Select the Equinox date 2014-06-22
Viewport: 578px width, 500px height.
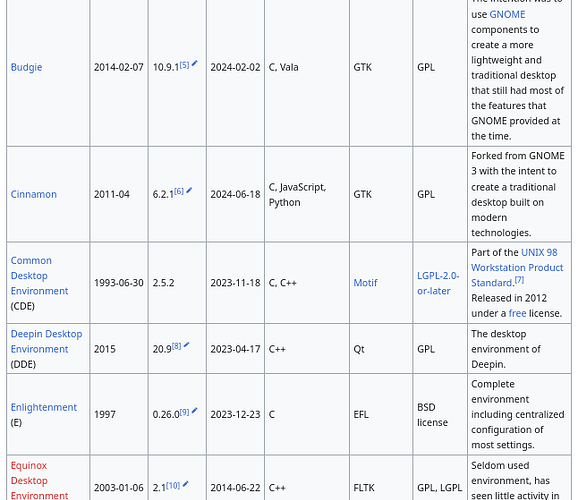pos(235,488)
